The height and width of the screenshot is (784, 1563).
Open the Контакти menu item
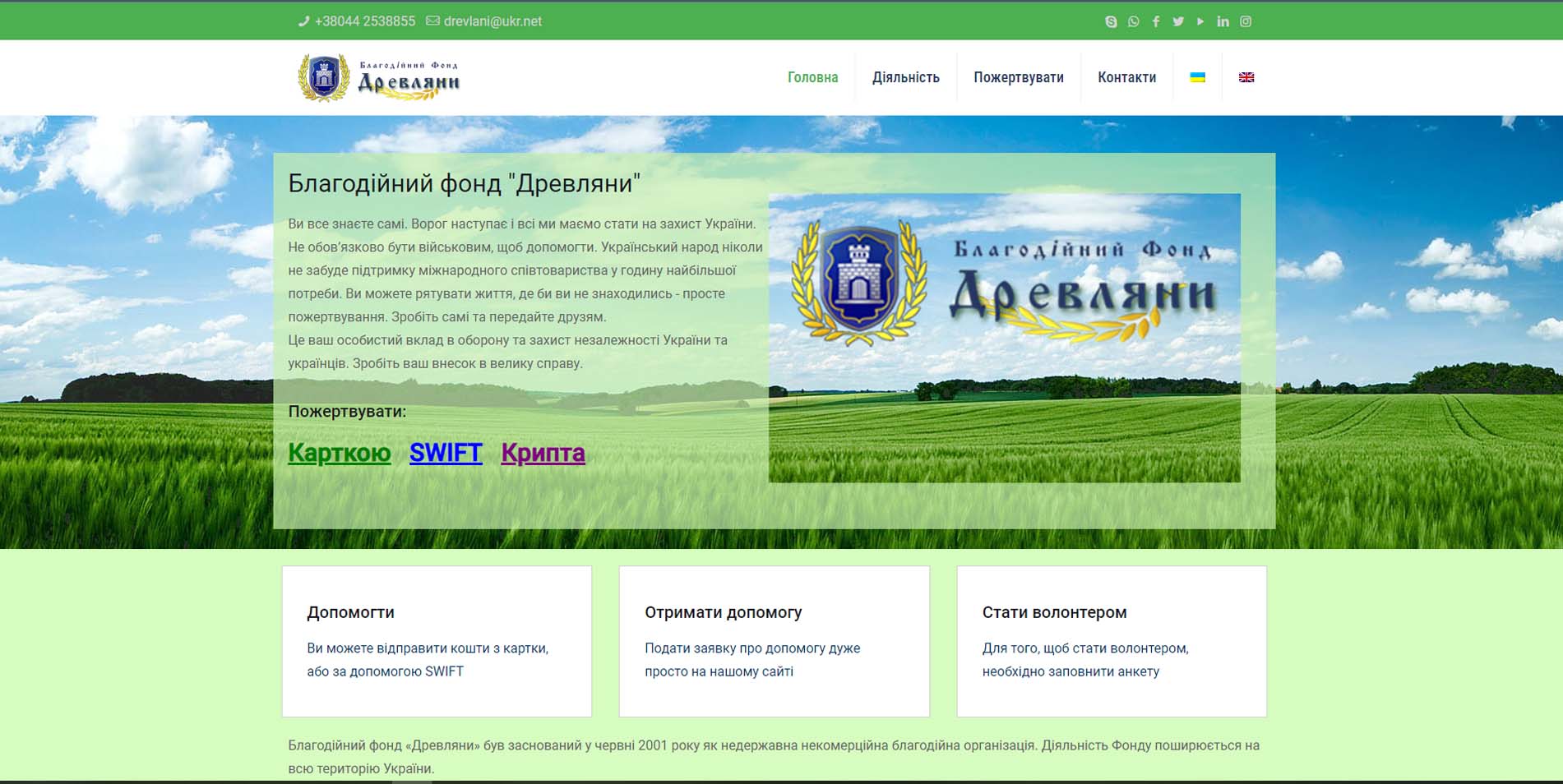[1127, 77]
